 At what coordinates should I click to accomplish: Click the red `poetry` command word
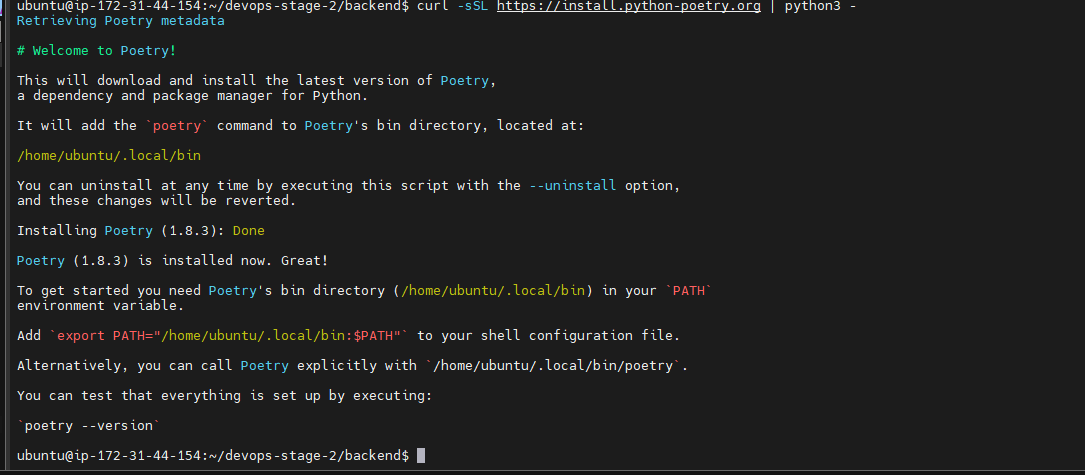pyautogui.click(x=176, y=126)
